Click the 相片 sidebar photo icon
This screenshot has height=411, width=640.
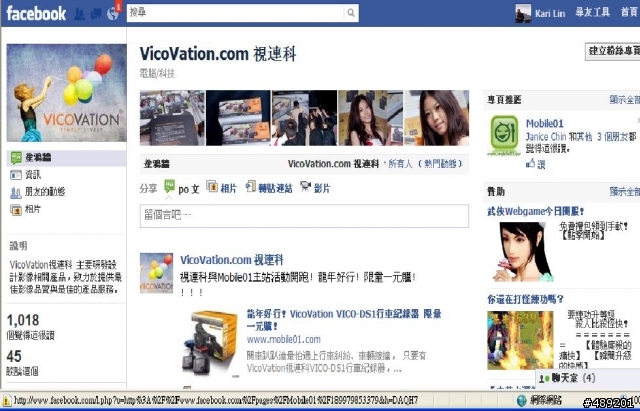point(16,210)
